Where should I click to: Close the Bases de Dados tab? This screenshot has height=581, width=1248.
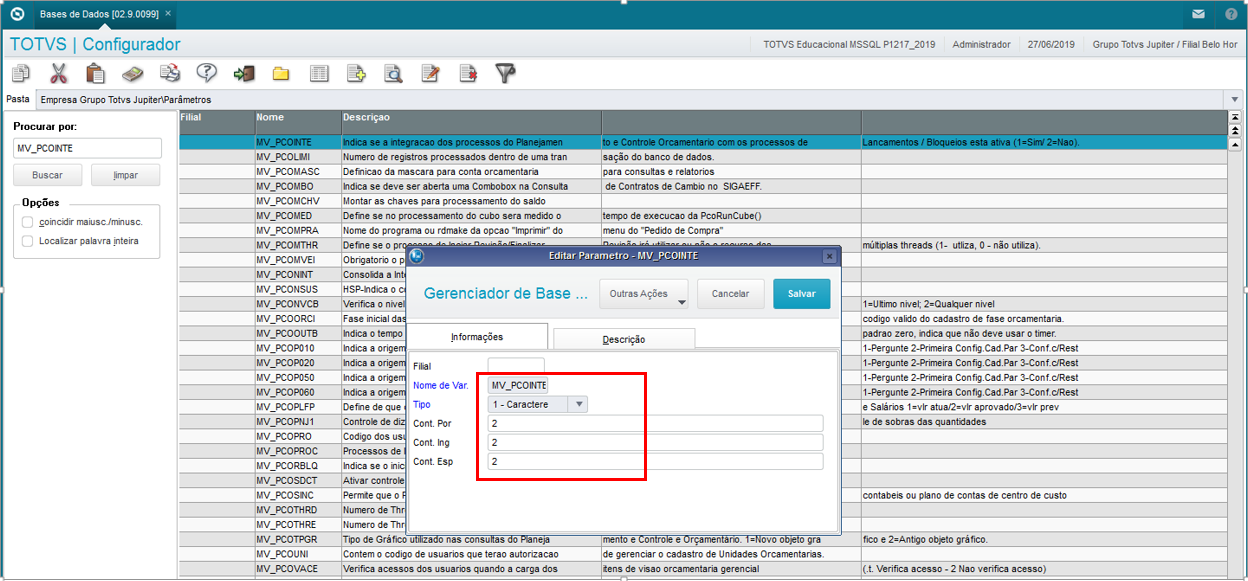(x=167, y=16)
